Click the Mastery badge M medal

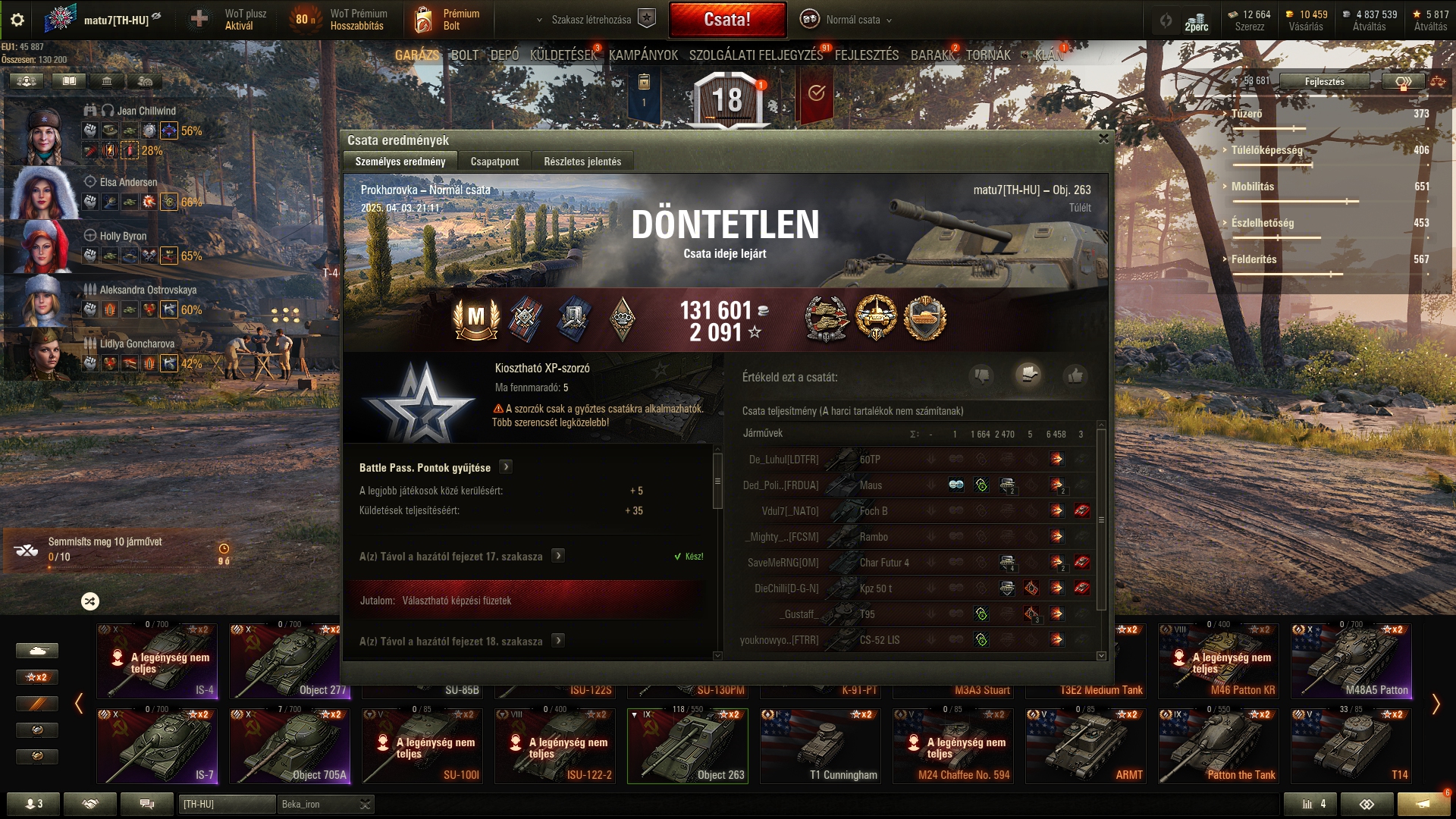(x=475, y=318)
